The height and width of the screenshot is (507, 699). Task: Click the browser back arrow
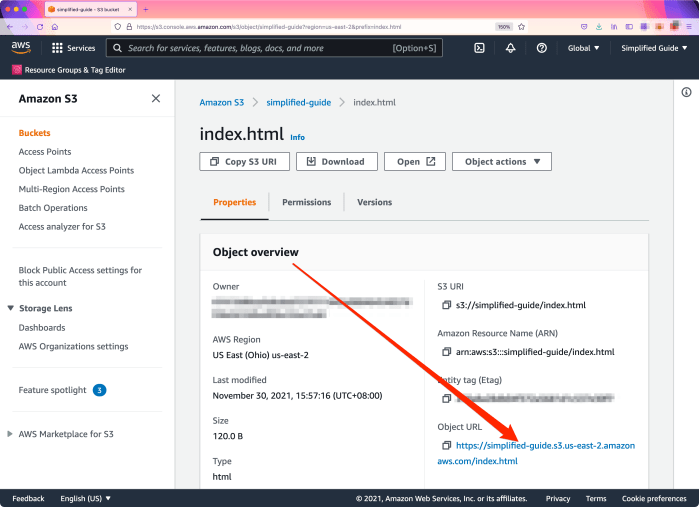point(10,27)
